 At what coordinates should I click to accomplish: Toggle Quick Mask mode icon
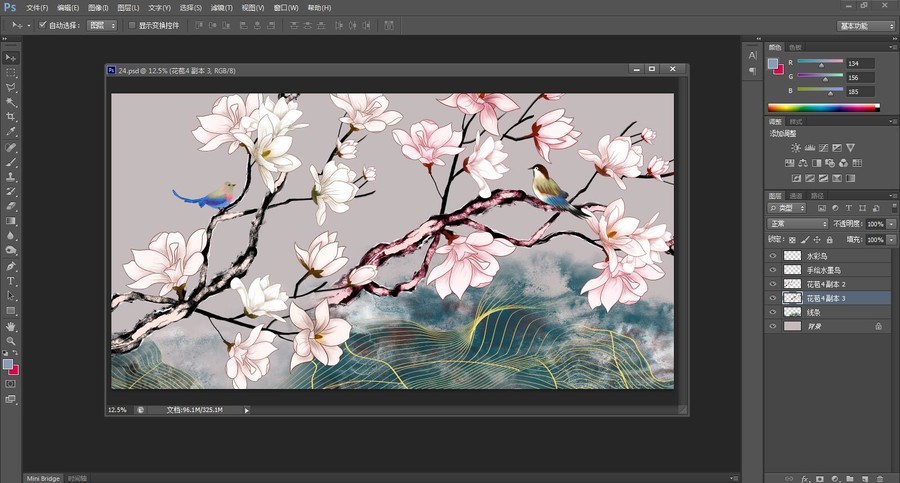[x=11, y=384]
